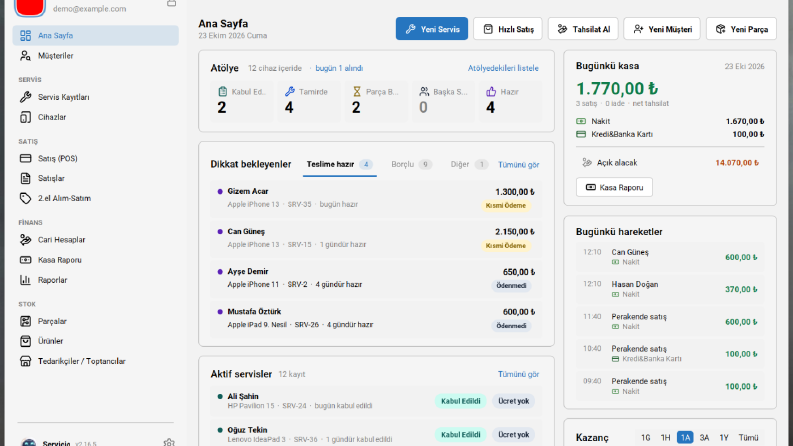
Task: Click Tümünü gör in Aktif servisler
Action: click(518, 374)
